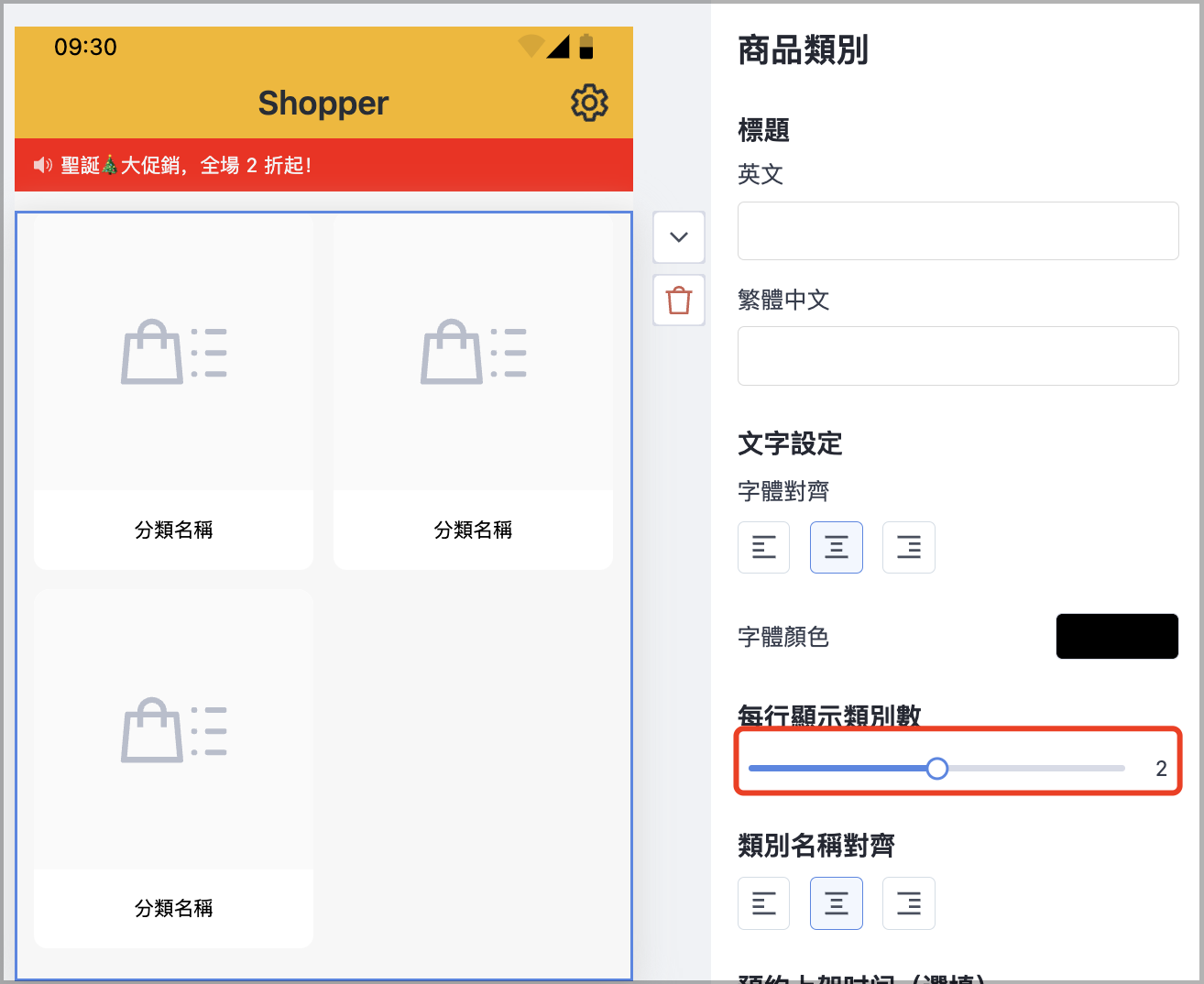Screen dimensions: 1204x984
Task: Click the red 聖誕大促銷 announcement banner
Action: click(x=323, y=165)
